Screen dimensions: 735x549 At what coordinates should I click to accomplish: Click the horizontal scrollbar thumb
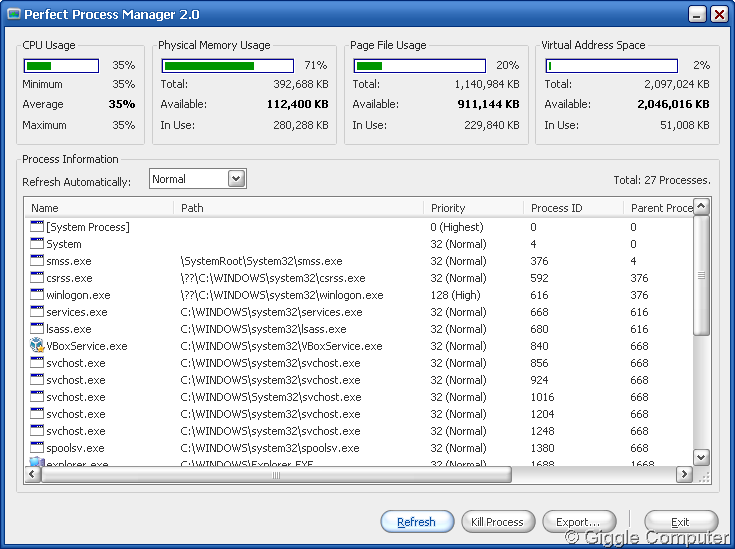click(x=276, y=474)
